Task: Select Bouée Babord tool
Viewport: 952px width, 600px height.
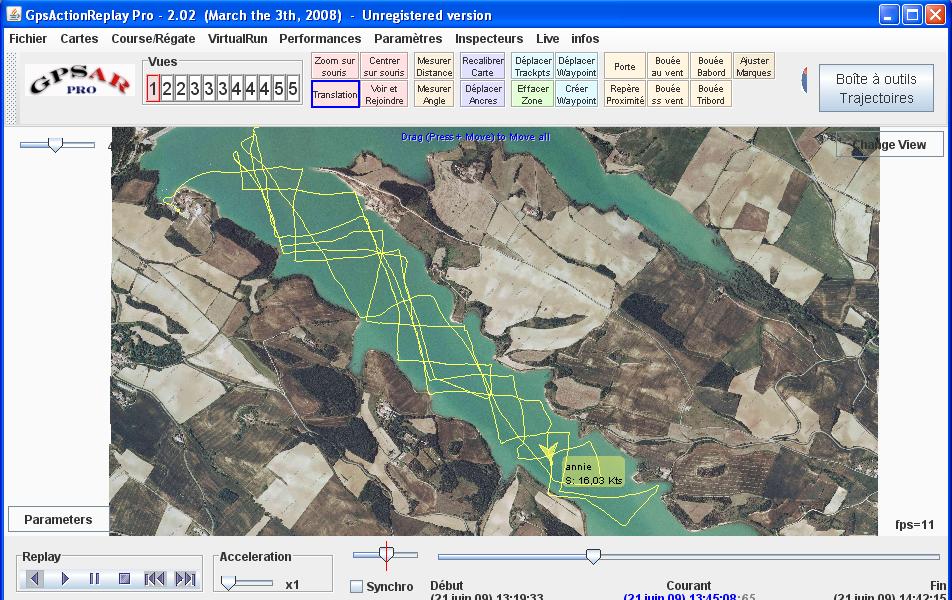Action: coord(711,66)
